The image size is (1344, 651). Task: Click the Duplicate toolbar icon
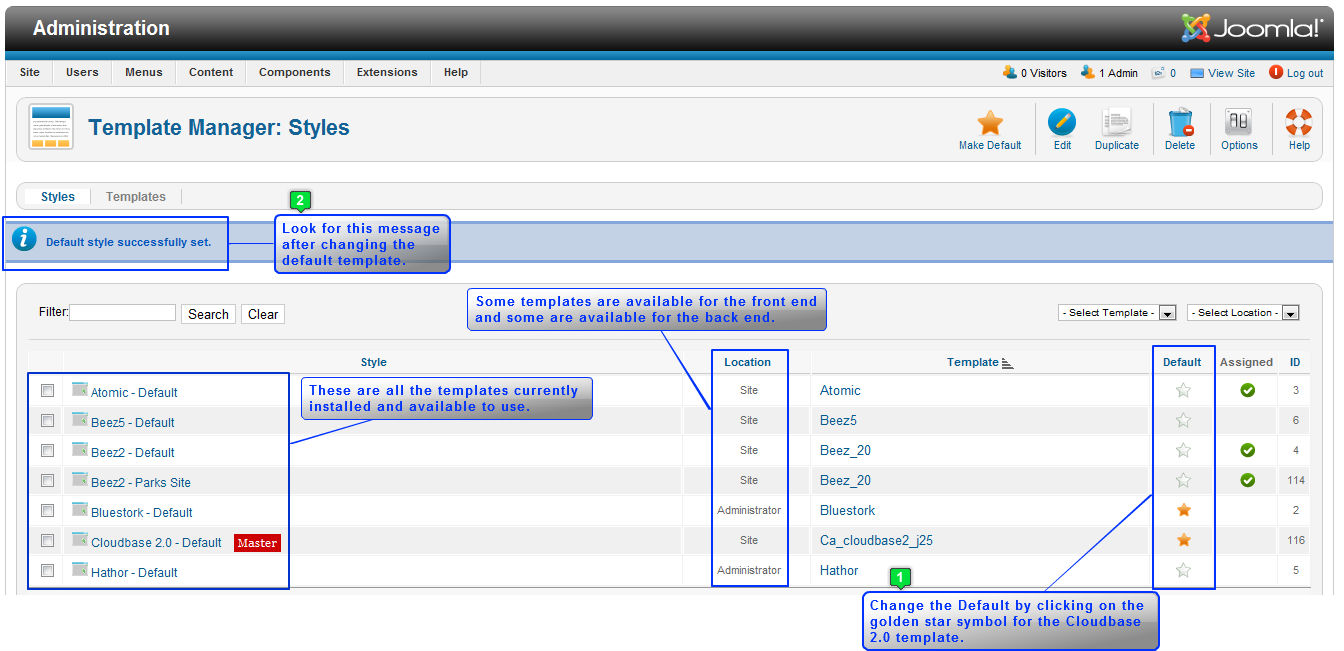(x=1116, y=123)
